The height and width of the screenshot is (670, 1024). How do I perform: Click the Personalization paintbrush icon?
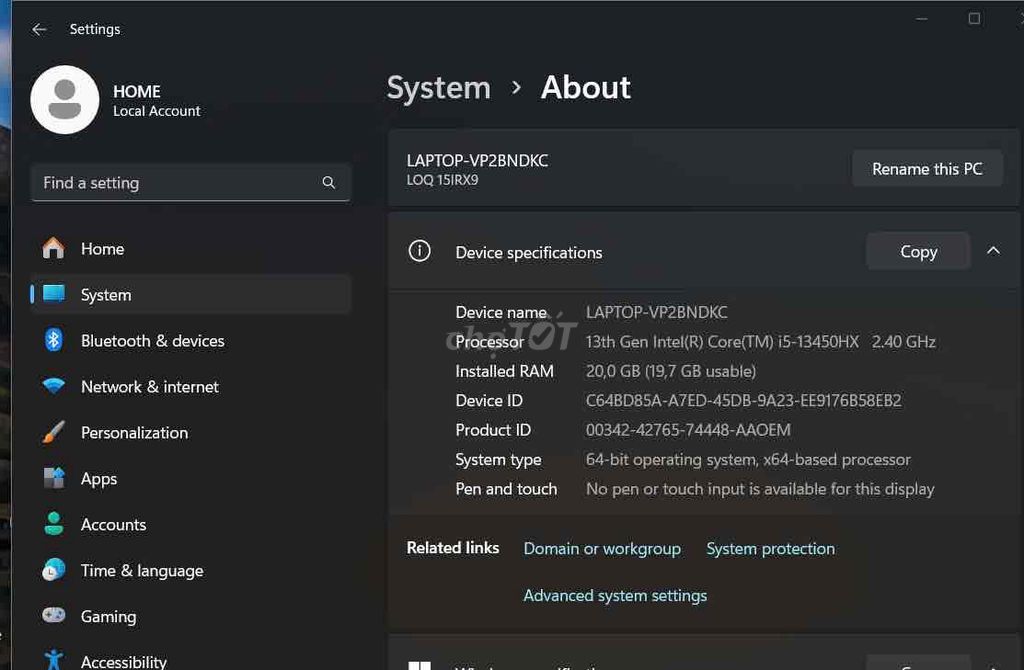point(54,432)
